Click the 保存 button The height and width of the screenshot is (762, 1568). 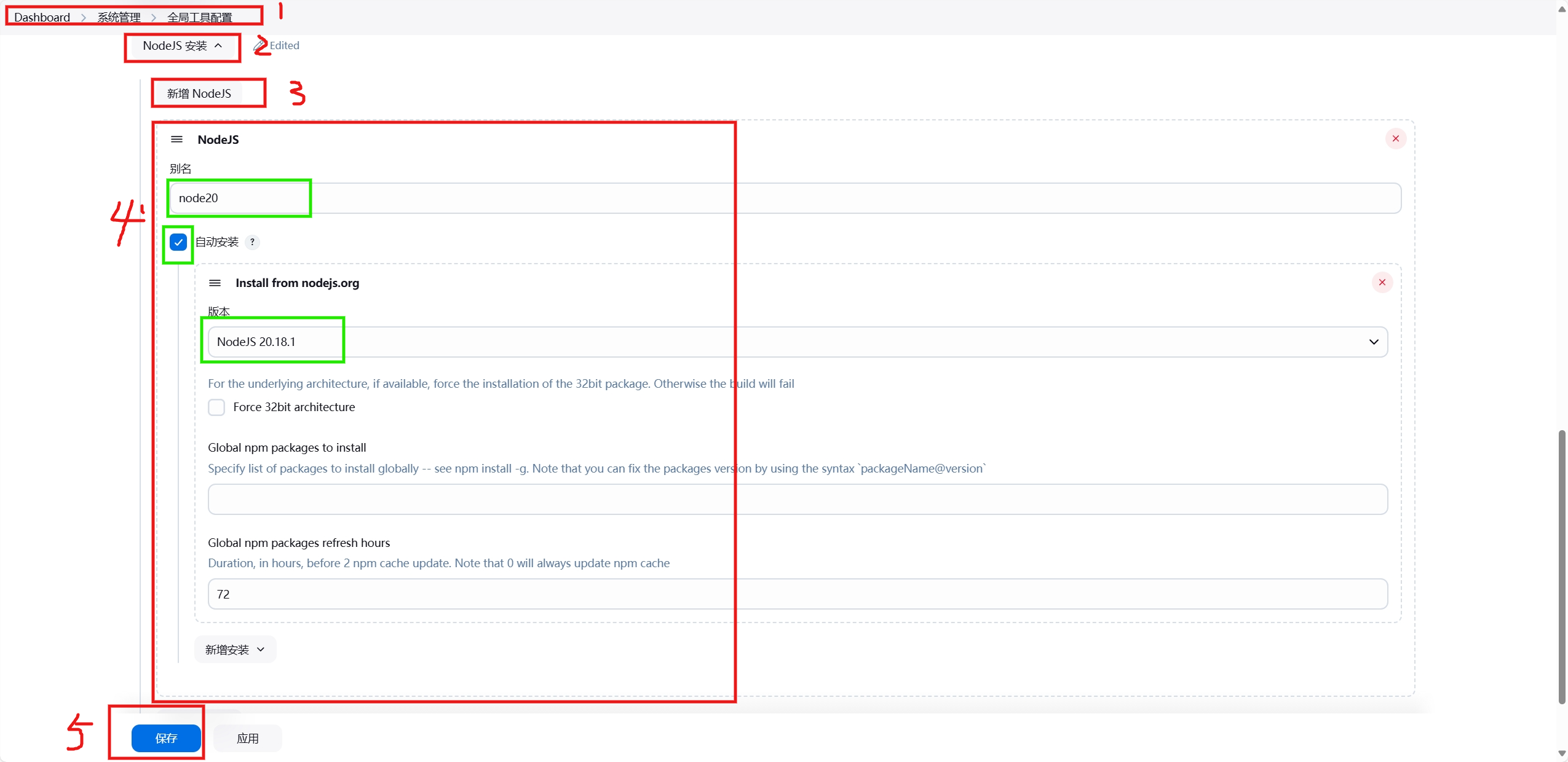click(166, 738)
